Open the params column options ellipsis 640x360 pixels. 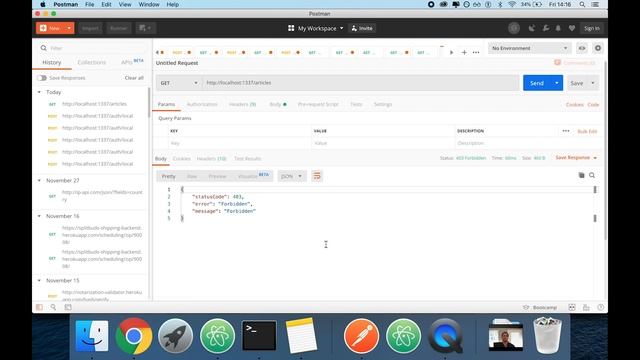566,131
